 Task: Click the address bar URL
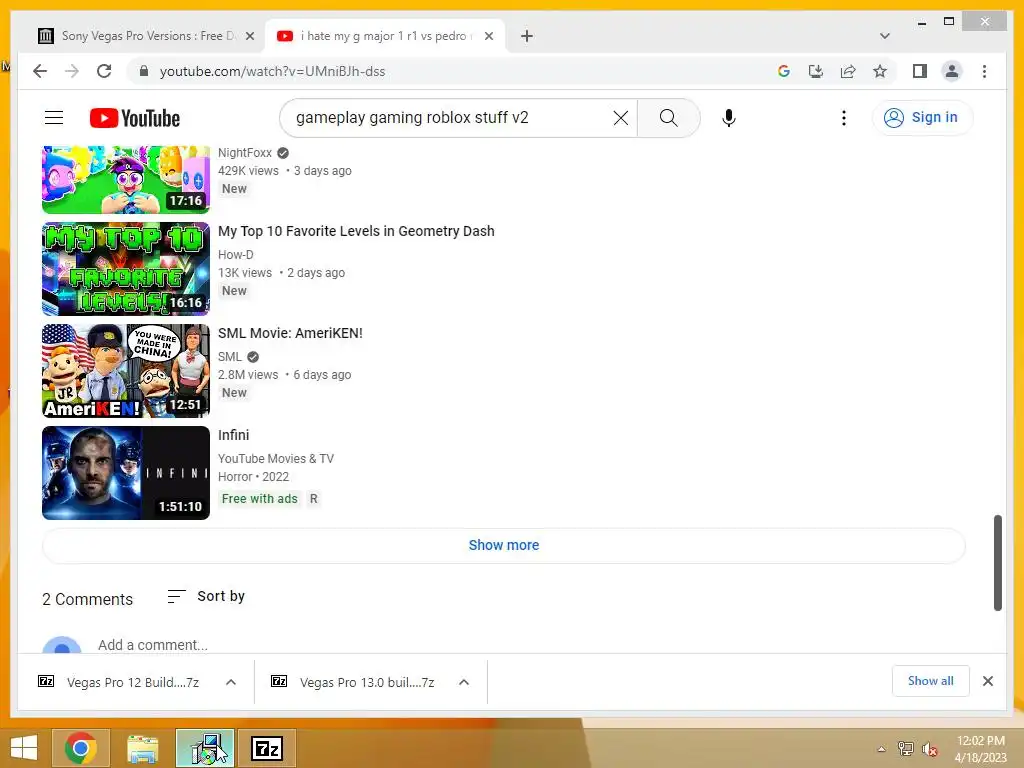tap(272, 71)
